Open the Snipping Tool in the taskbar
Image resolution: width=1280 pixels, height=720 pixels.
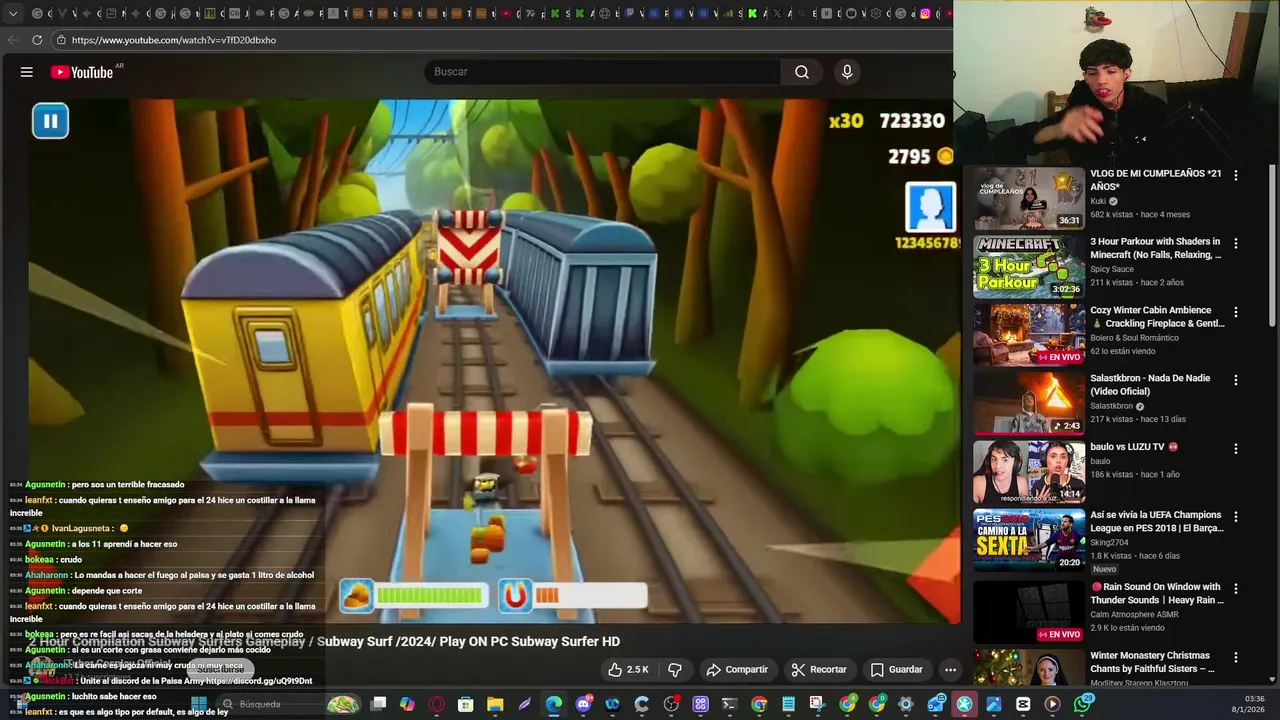pos(817,704)
